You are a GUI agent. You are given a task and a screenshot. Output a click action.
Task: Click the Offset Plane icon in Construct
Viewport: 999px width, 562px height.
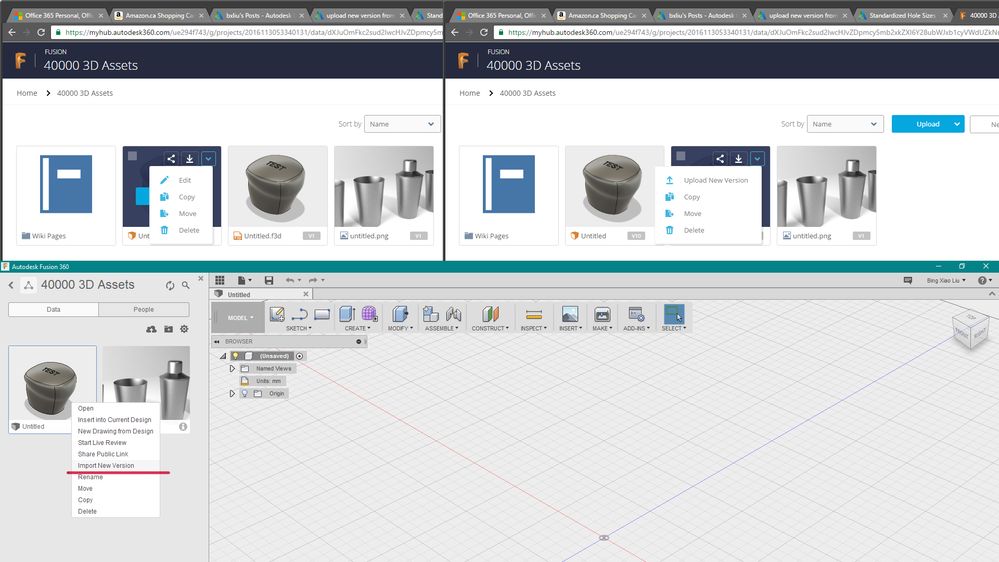tap(489, 314)
